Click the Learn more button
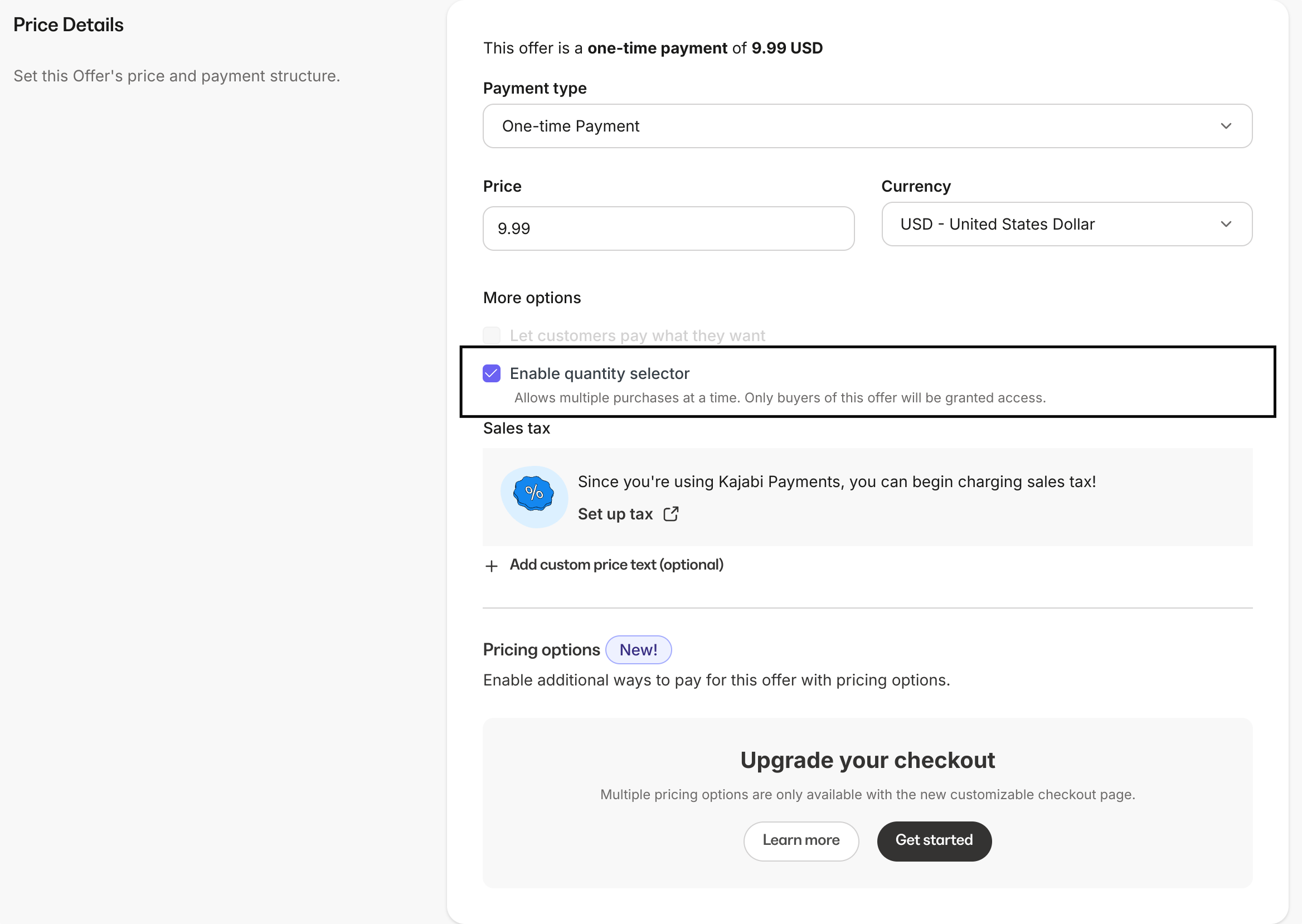The image size is (1302, 924). 801,840
